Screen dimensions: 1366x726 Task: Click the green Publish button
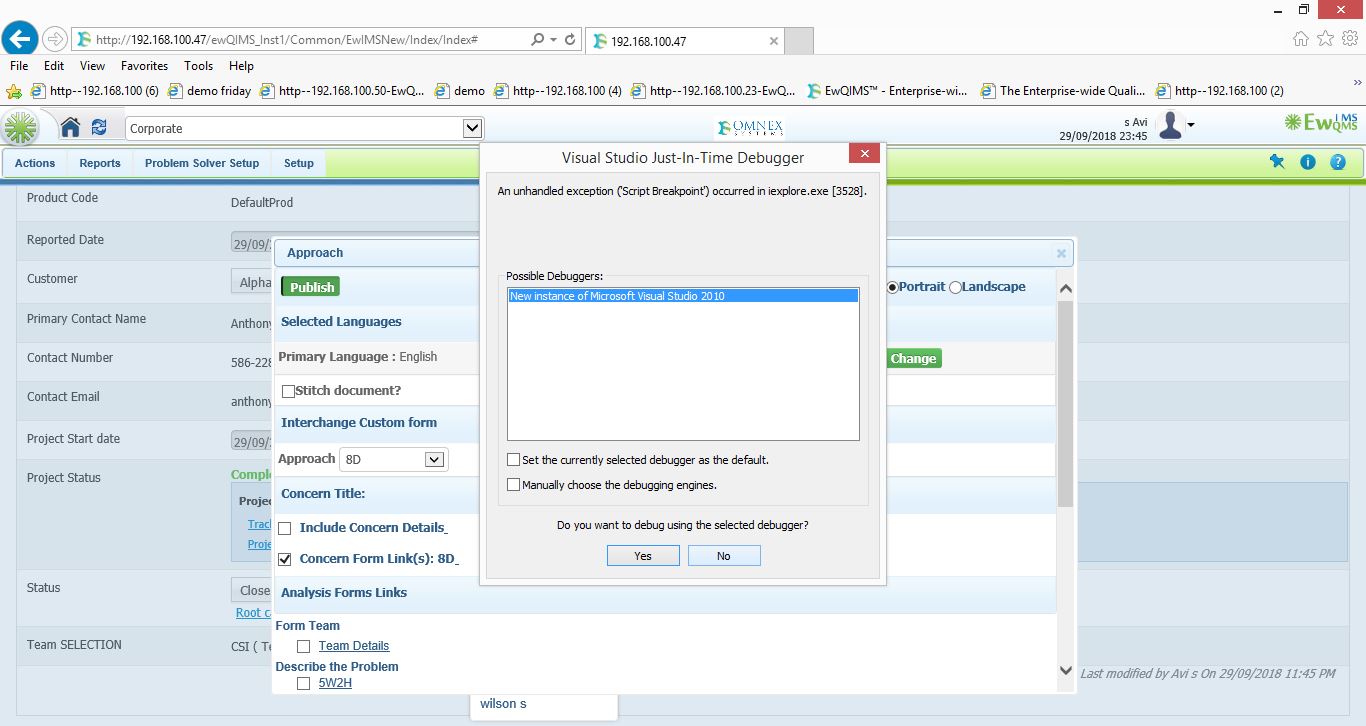coord(312,287)
